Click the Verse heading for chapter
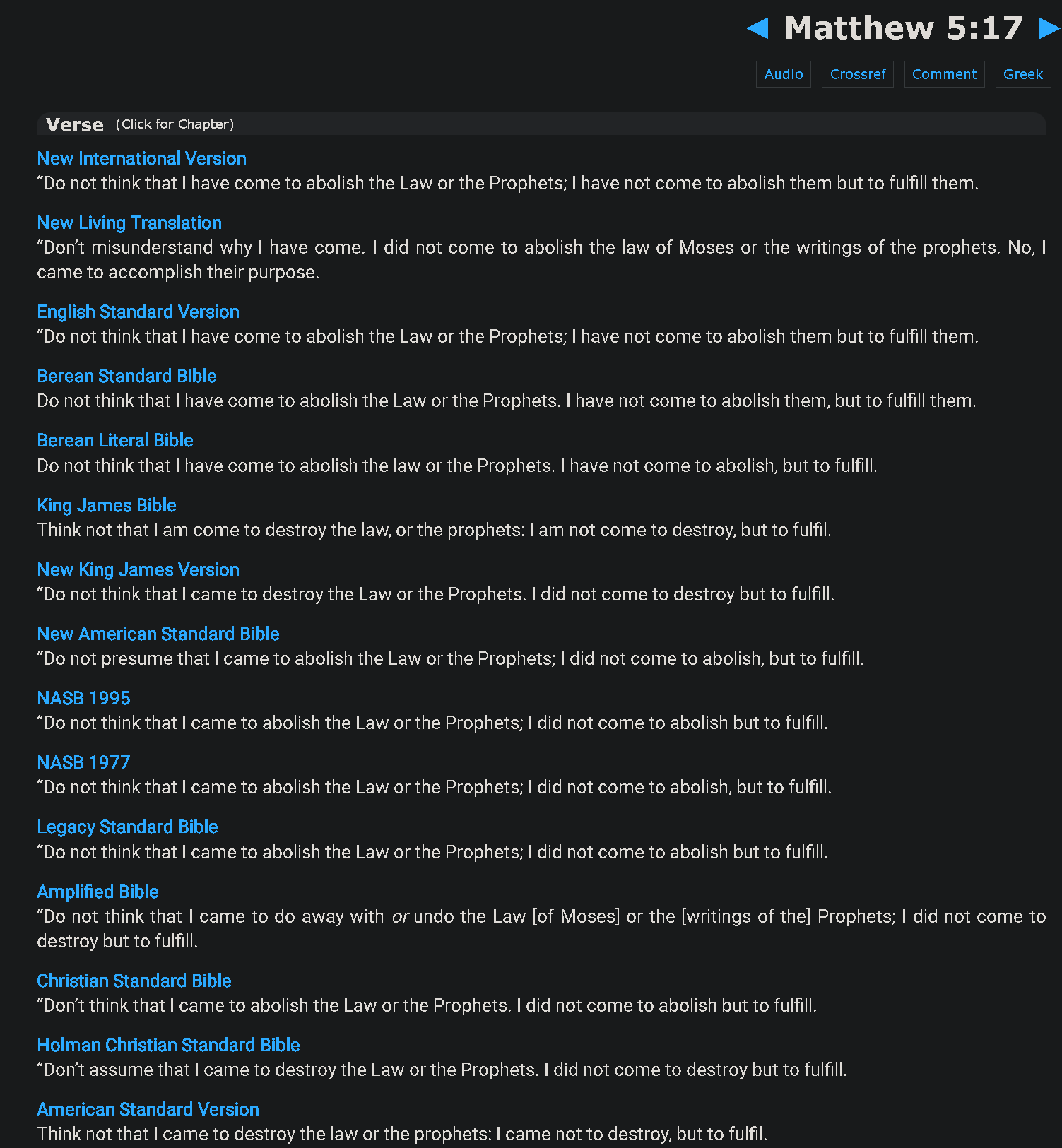 coord(75,125)
